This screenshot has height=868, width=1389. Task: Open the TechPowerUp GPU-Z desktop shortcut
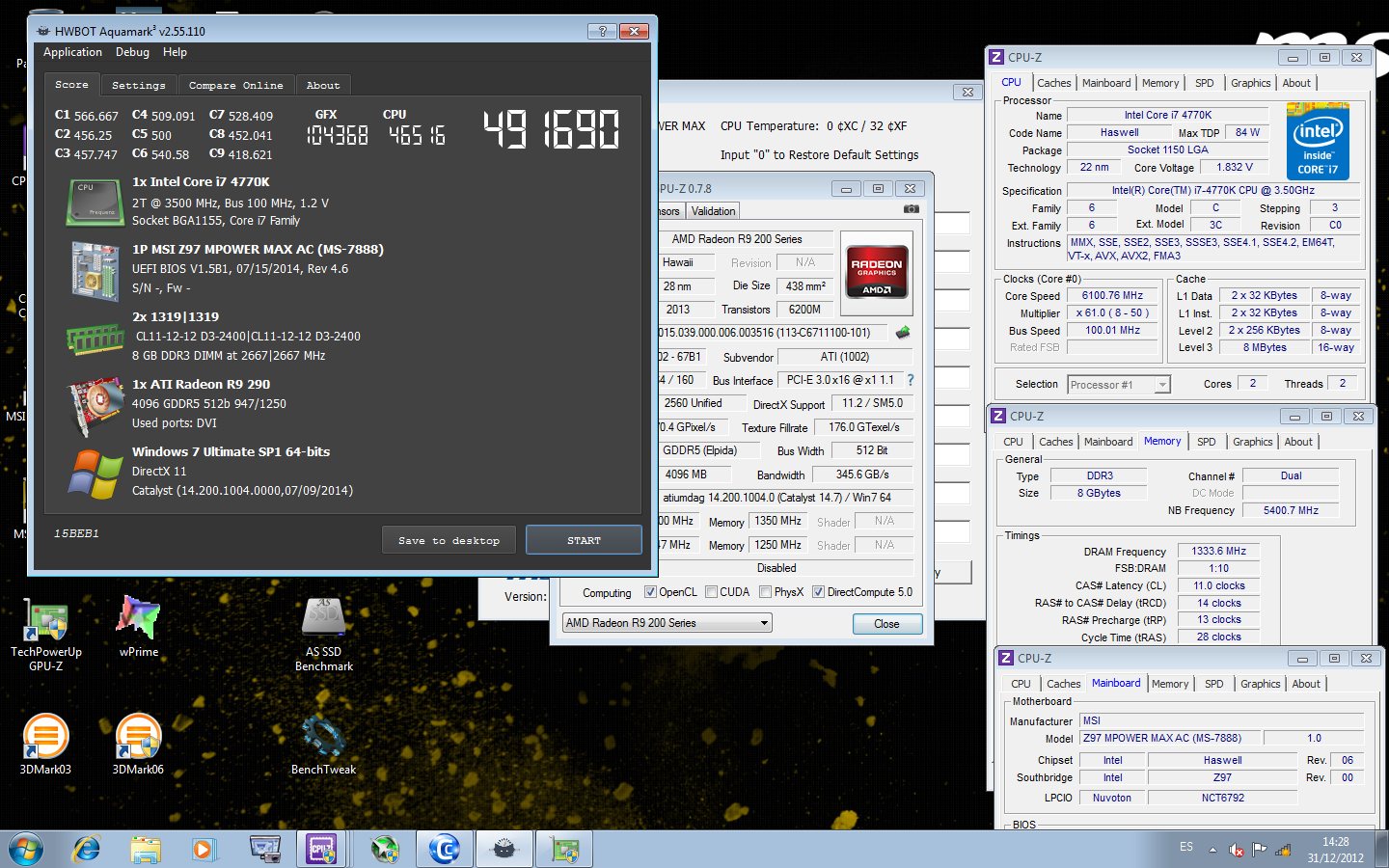tap(45, 634)
